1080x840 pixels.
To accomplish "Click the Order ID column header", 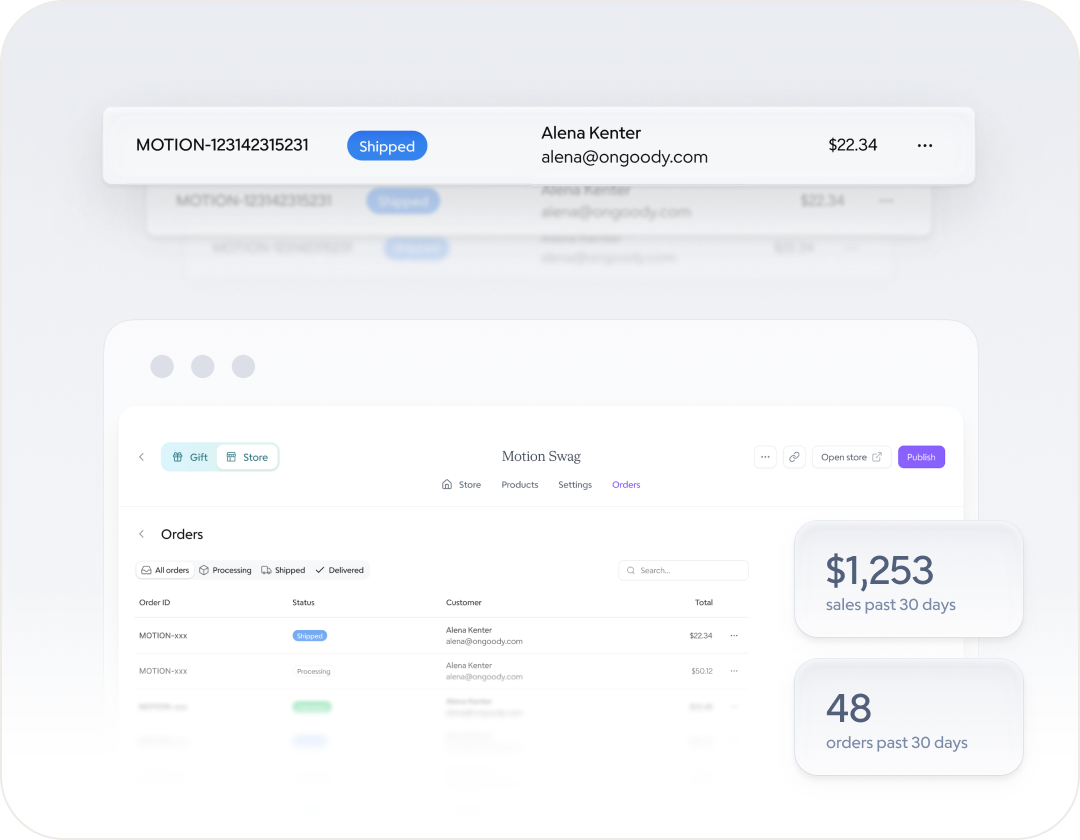I will point(154,602).
